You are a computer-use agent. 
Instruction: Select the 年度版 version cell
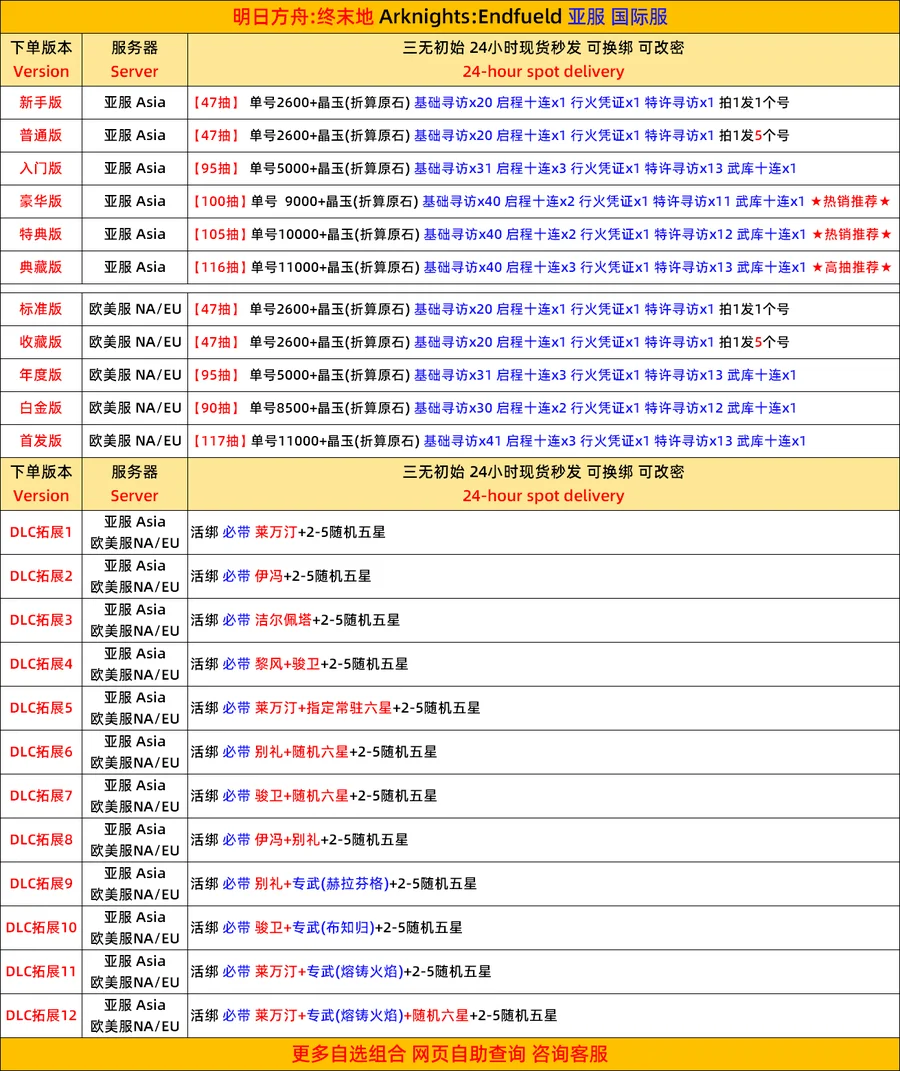click(x=41, y=375)
